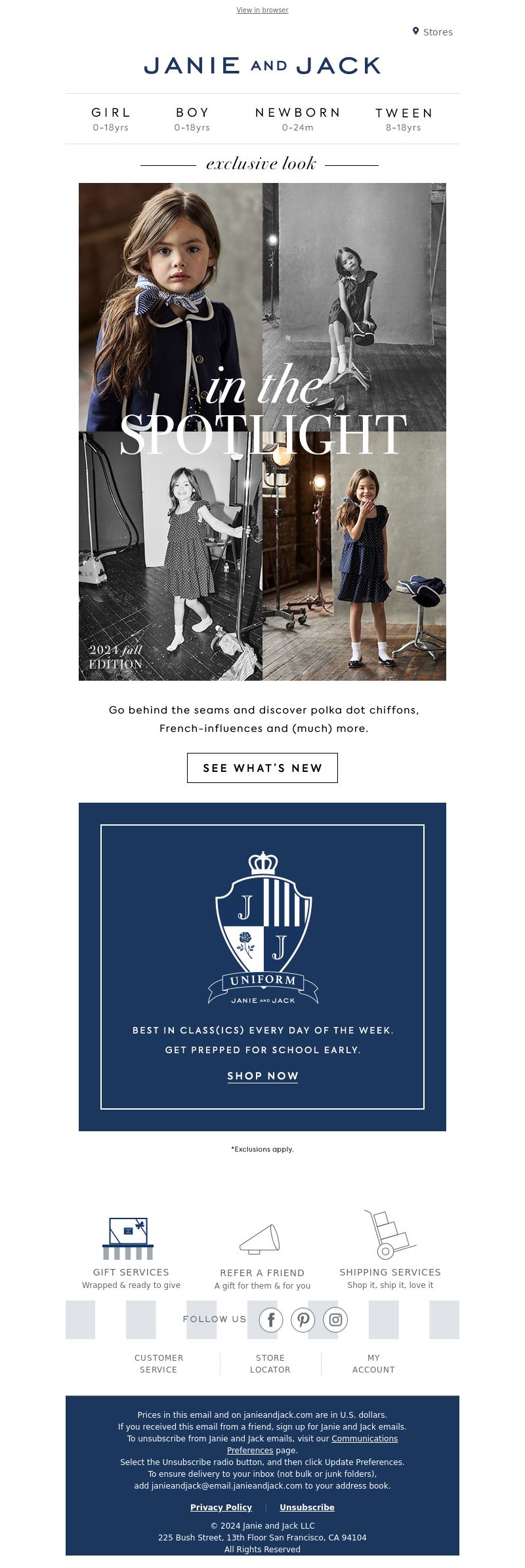Screen dimensions: 525x1568
Task: Click the Uniform crest shield logo
Action: click(x=263, y=928)
